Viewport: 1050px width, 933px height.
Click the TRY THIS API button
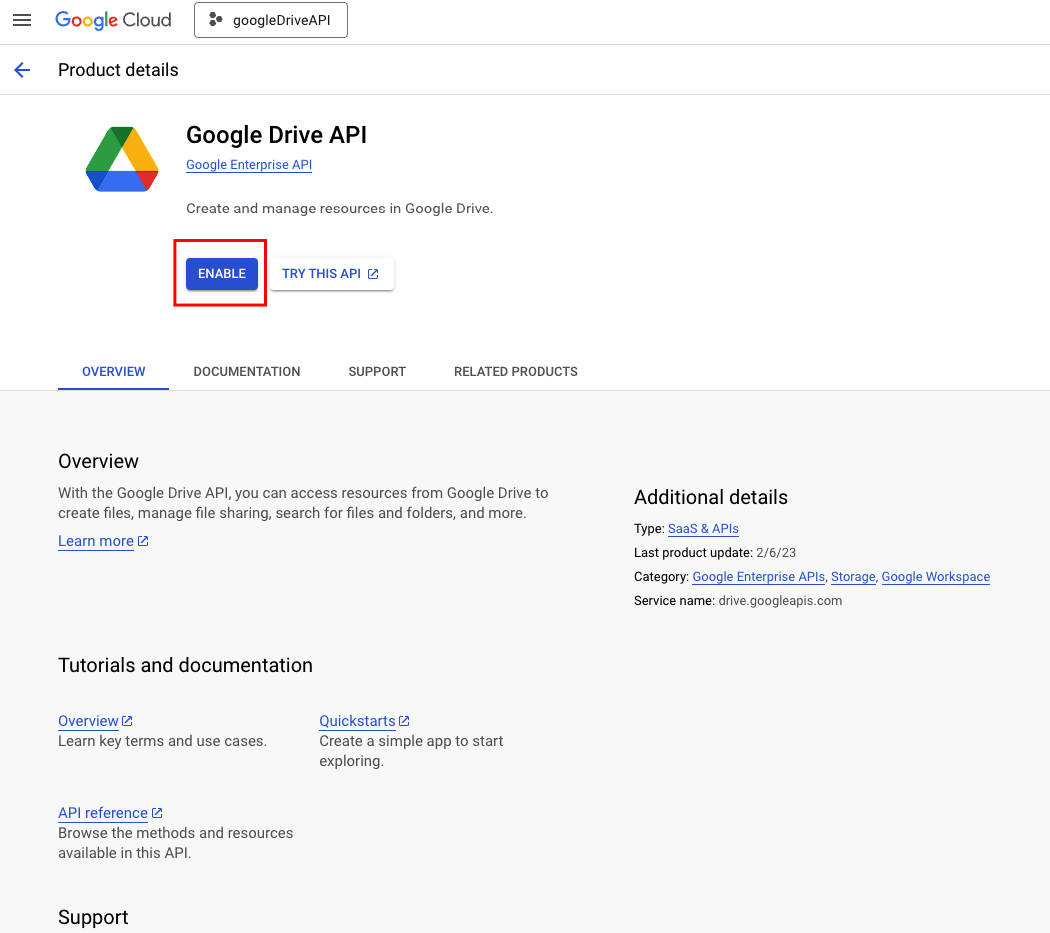pyautogui.click(x=331, y=274)
